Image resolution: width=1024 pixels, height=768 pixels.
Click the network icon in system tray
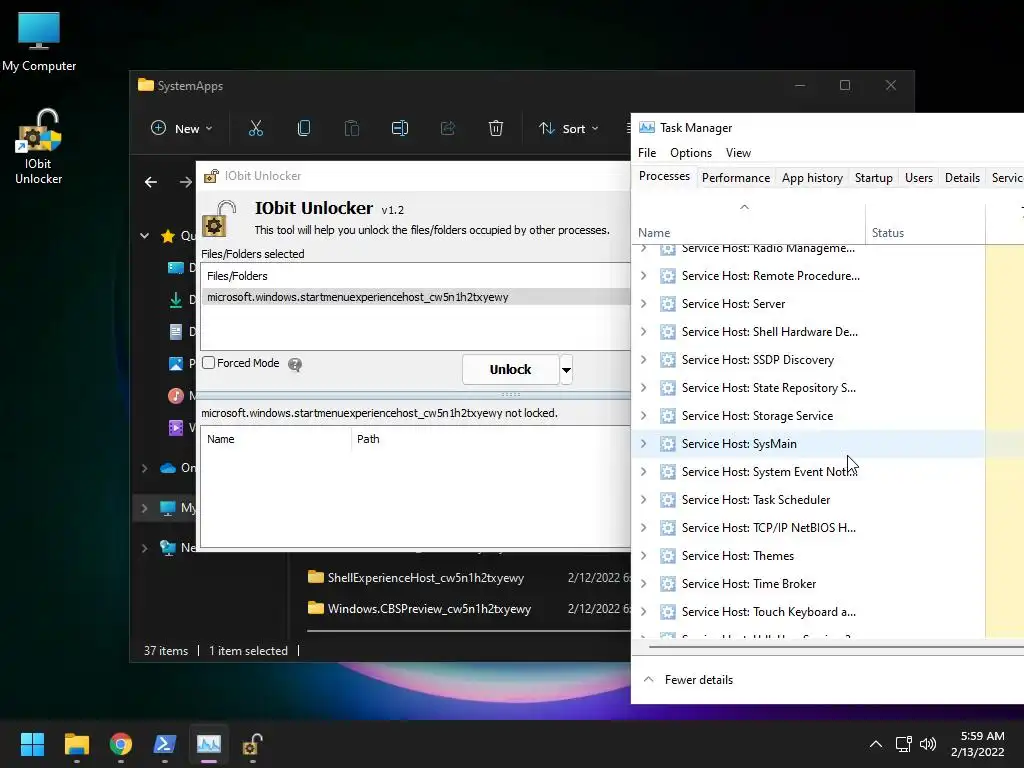(x=904, y=744)
